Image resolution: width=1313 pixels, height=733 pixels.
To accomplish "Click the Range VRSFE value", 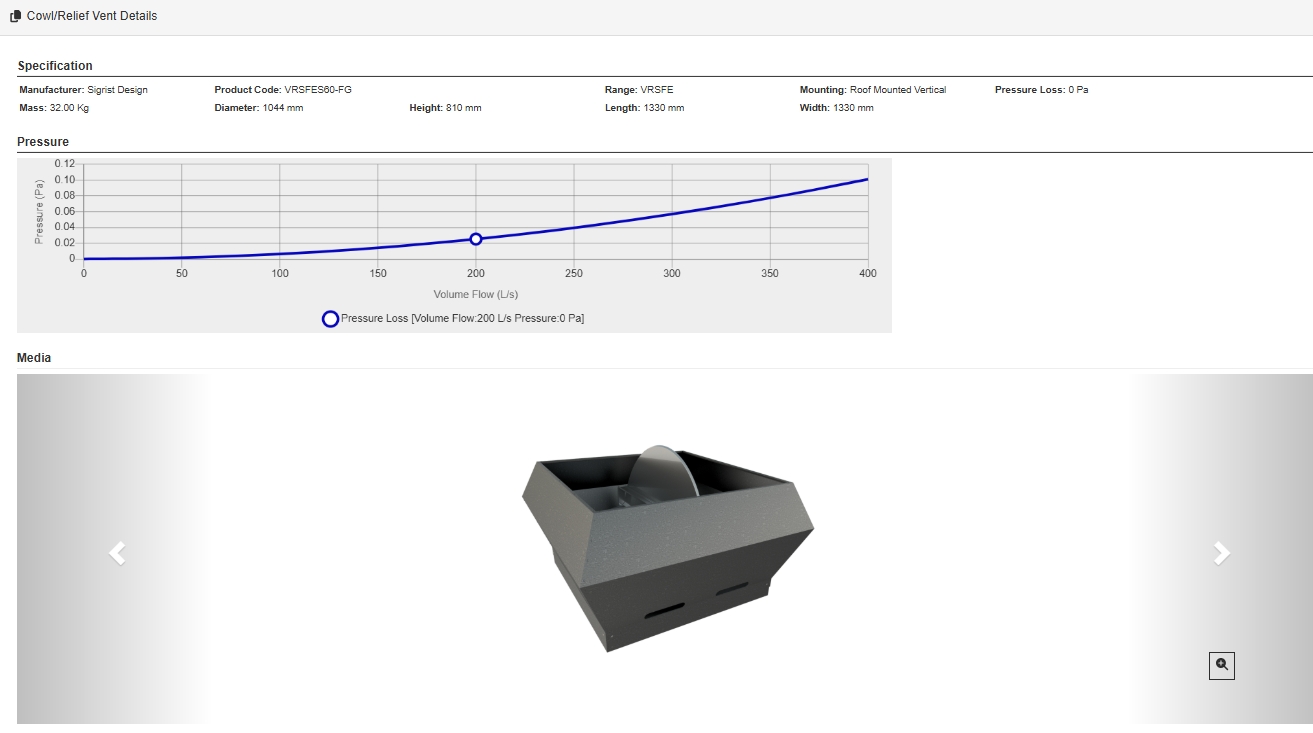I will pos(656,90).
